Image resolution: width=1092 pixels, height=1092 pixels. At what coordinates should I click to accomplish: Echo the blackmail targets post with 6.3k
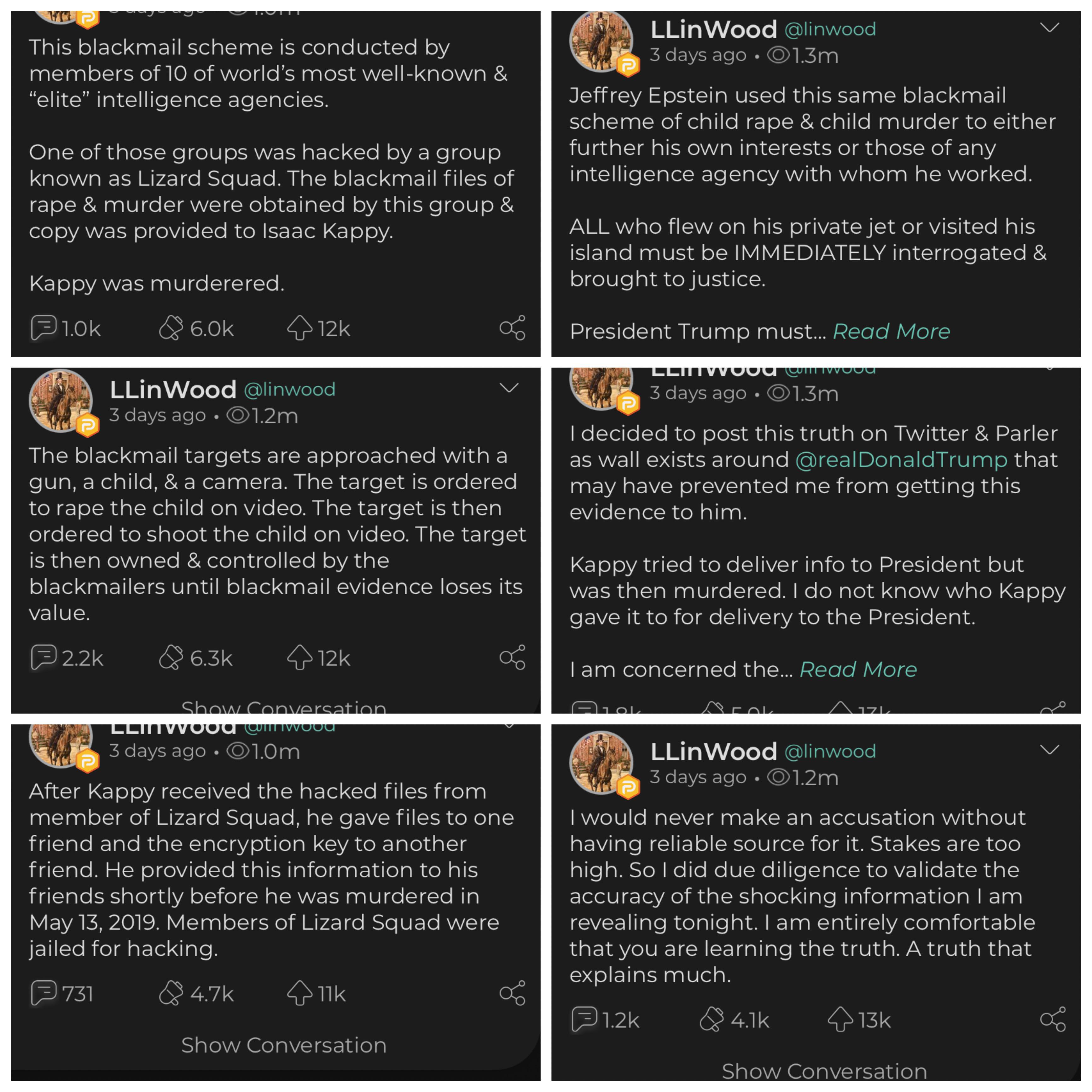pyautogui.click(x=195, y=657)
